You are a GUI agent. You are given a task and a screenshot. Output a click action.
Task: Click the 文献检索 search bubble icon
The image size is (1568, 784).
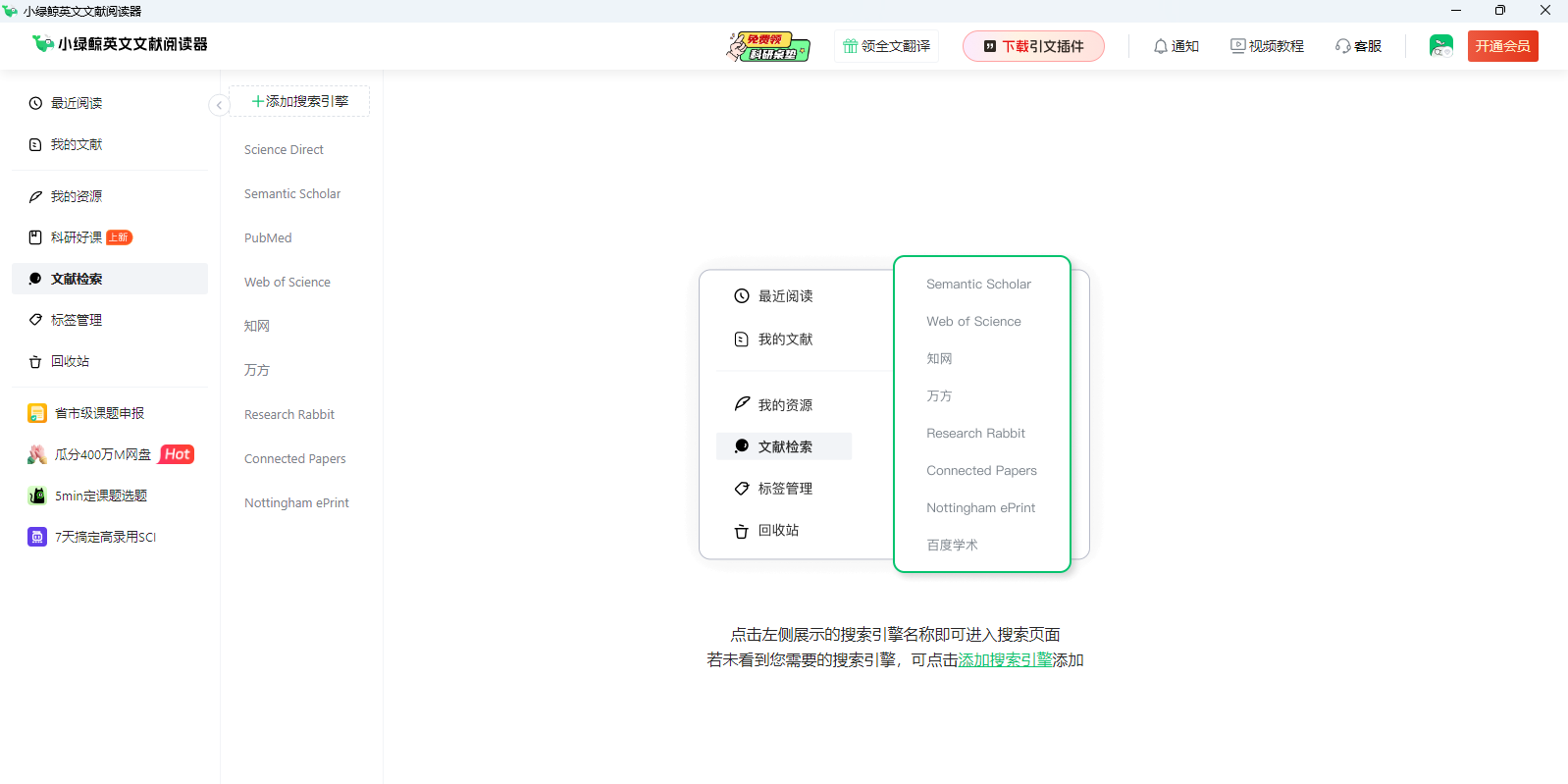[x=35, y=279]
